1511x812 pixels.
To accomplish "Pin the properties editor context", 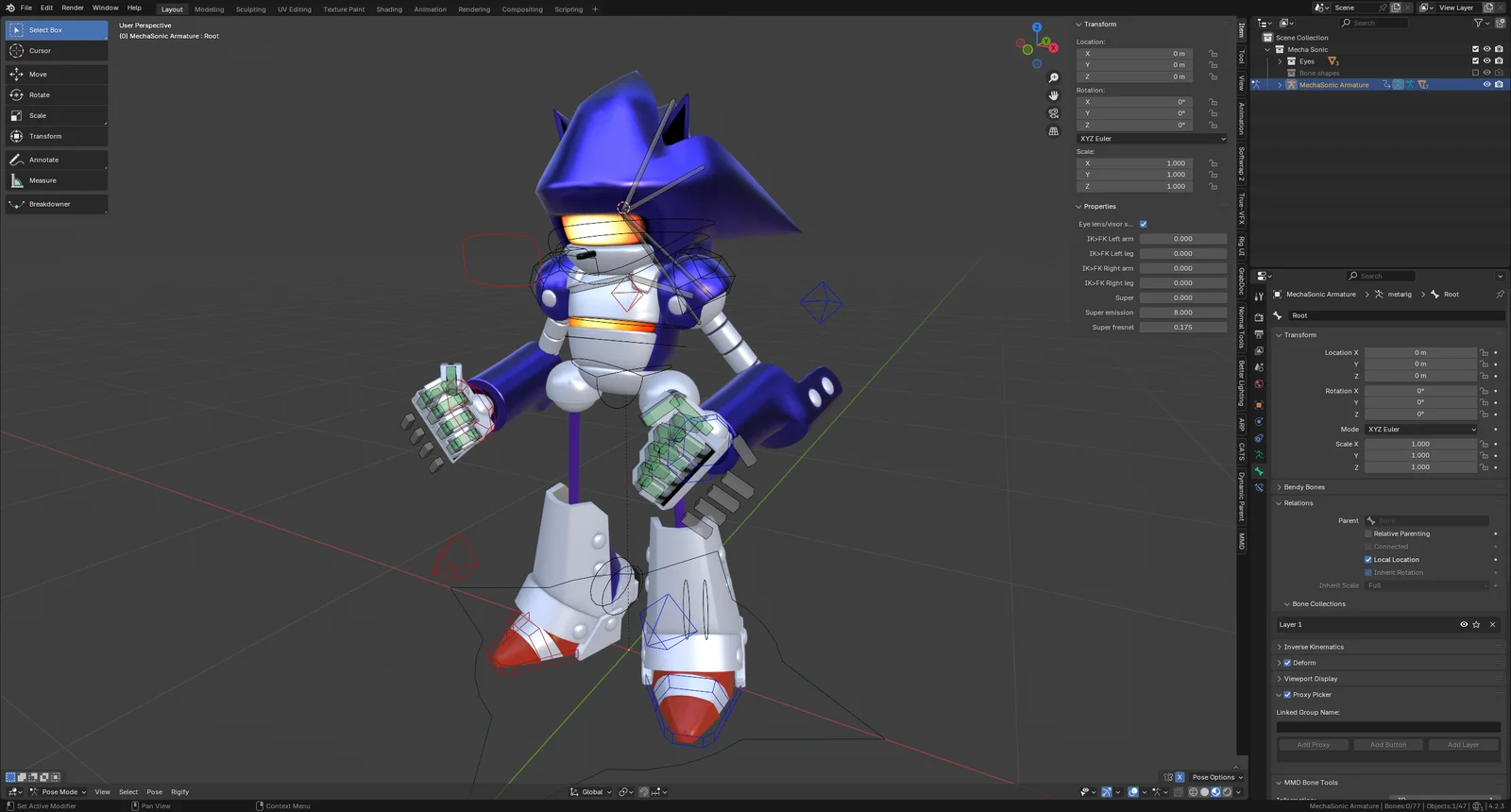I will click(x=1500, y=295).
